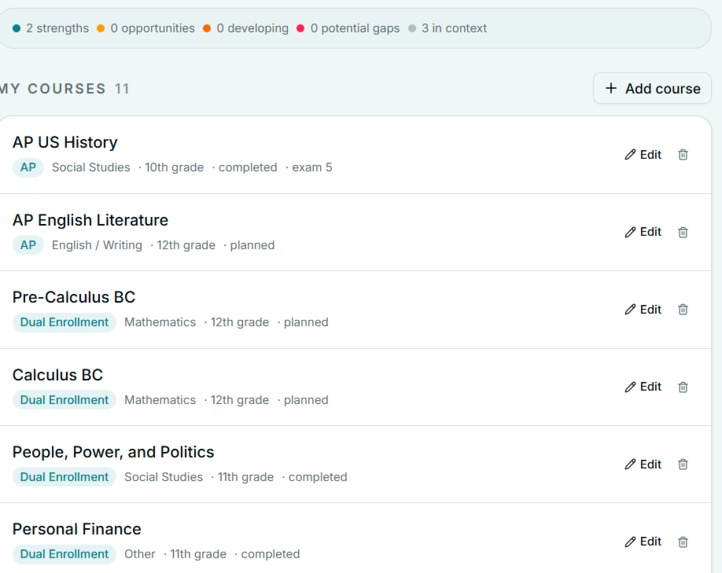722x573 pixels.
Task: Edit the AP English Literature course
Action: [x=643, y=232]
